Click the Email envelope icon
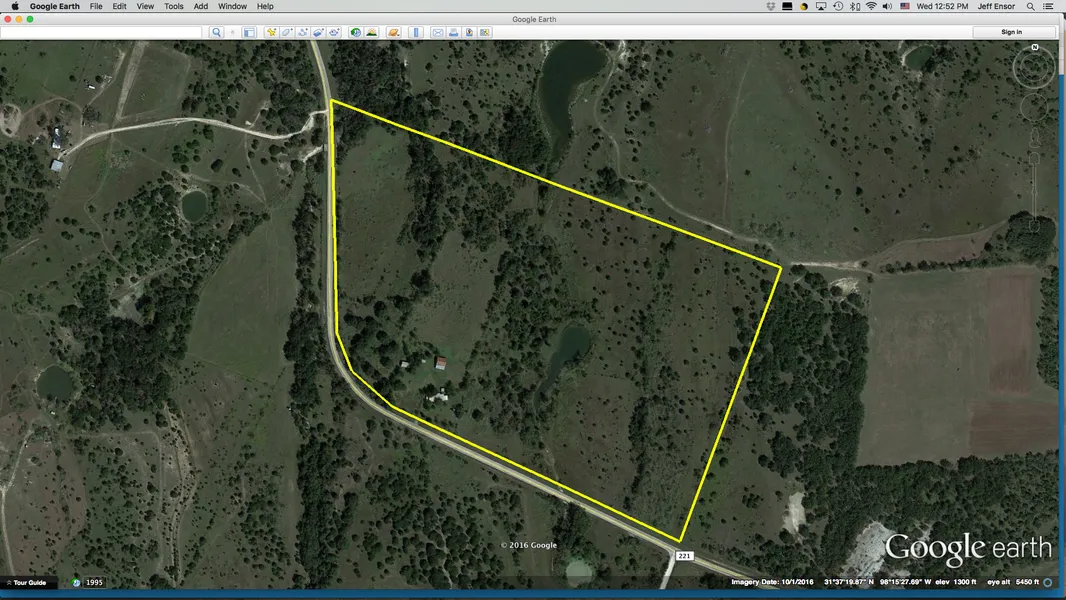Image resolution: width=1066 pixels, height=600 pixels. click(x=437, y=32)
